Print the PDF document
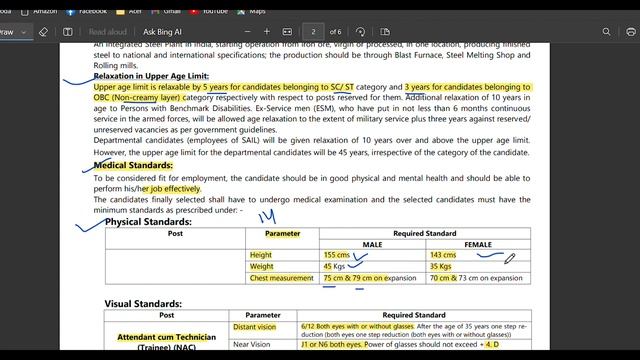 631,31
